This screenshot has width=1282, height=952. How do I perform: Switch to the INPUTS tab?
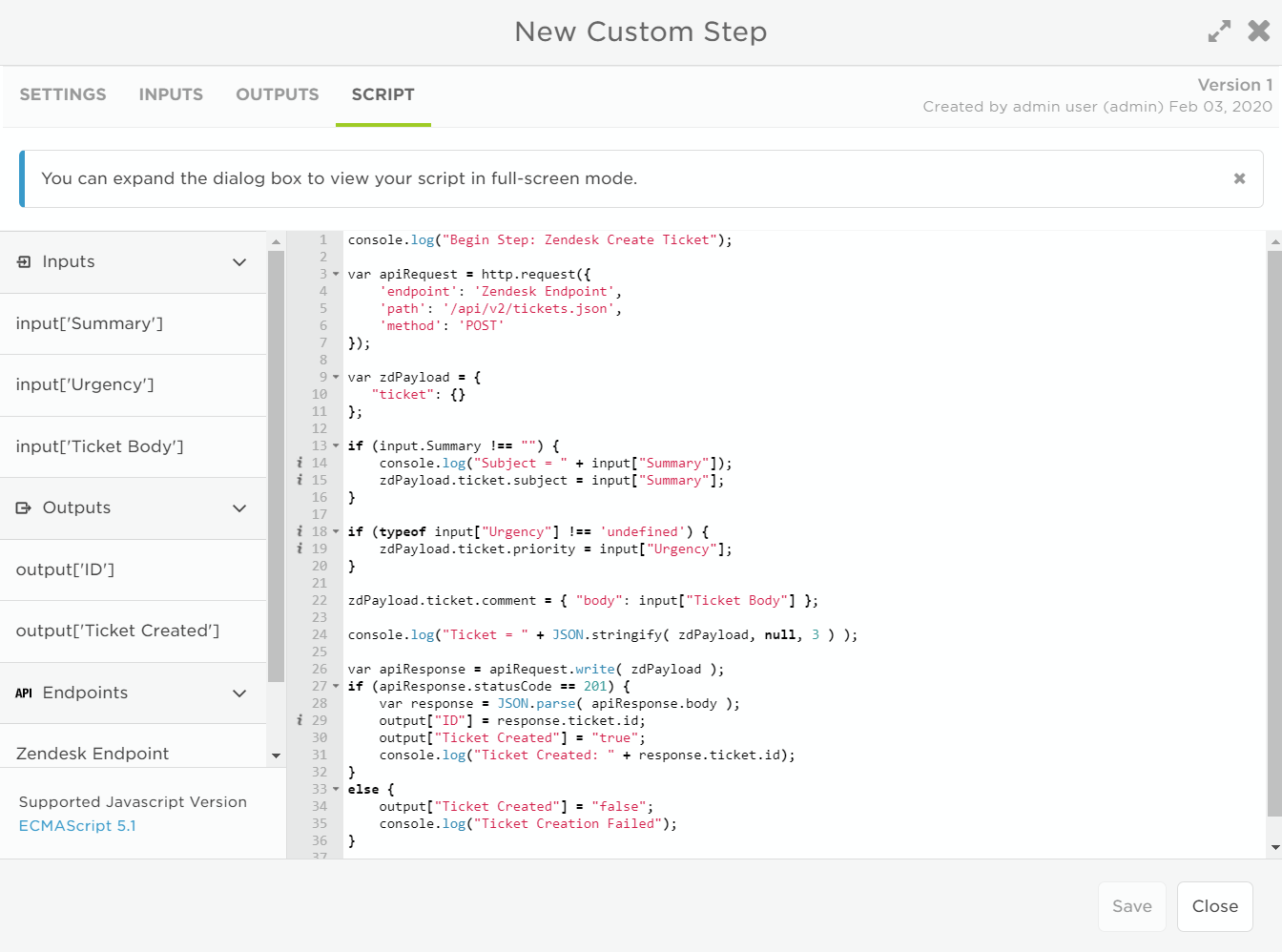(x=171, y=94)
